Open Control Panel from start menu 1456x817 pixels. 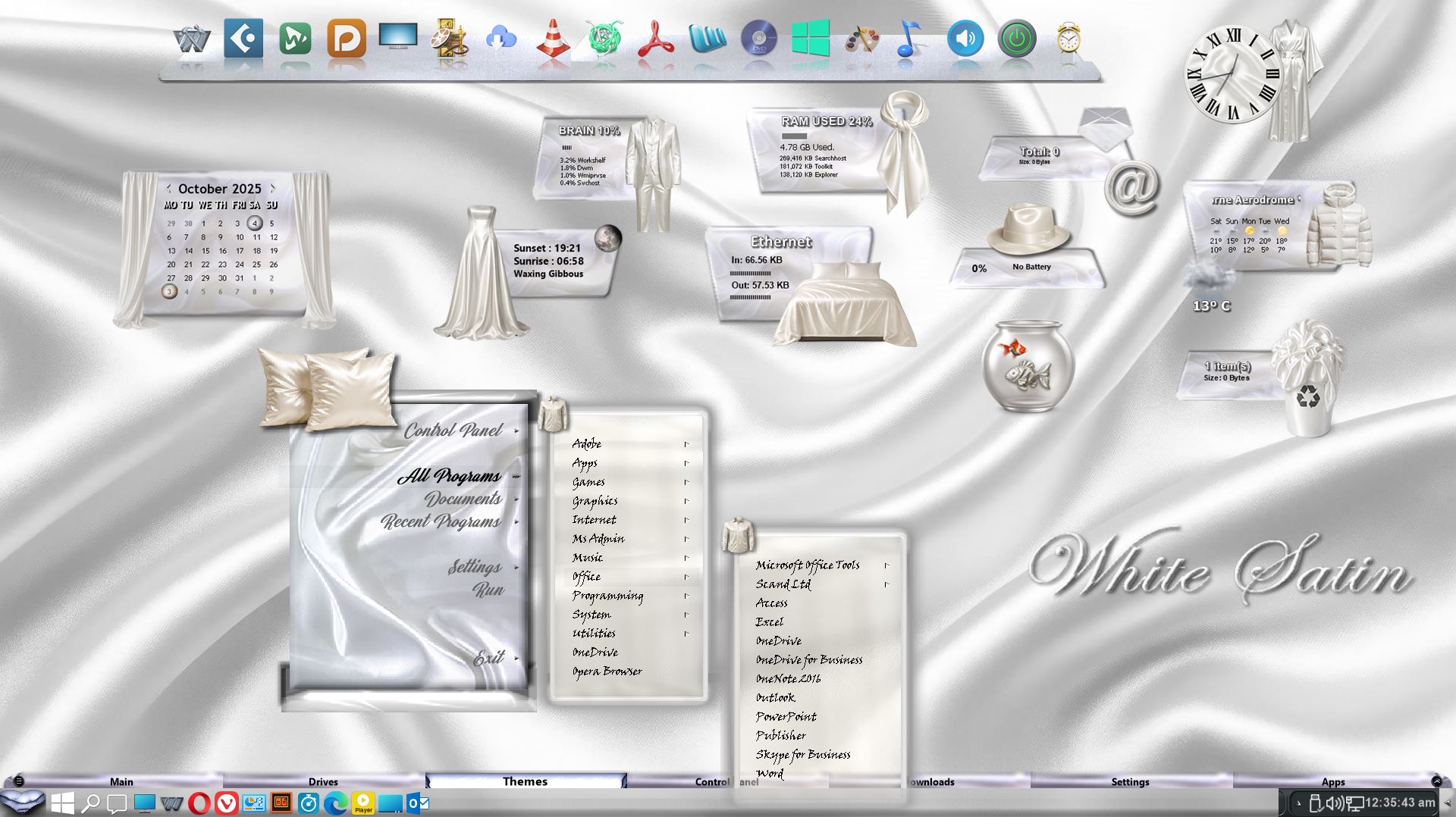453,430
